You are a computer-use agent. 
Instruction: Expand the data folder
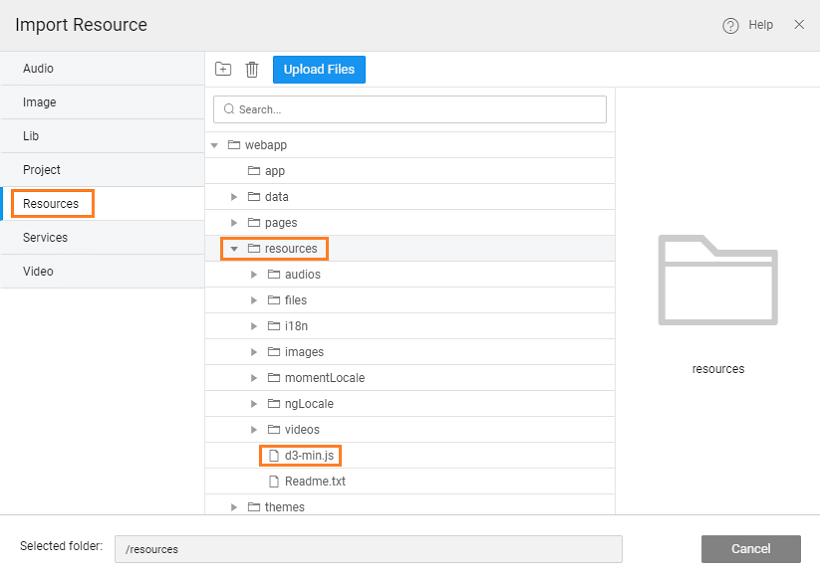coord(234,197)
